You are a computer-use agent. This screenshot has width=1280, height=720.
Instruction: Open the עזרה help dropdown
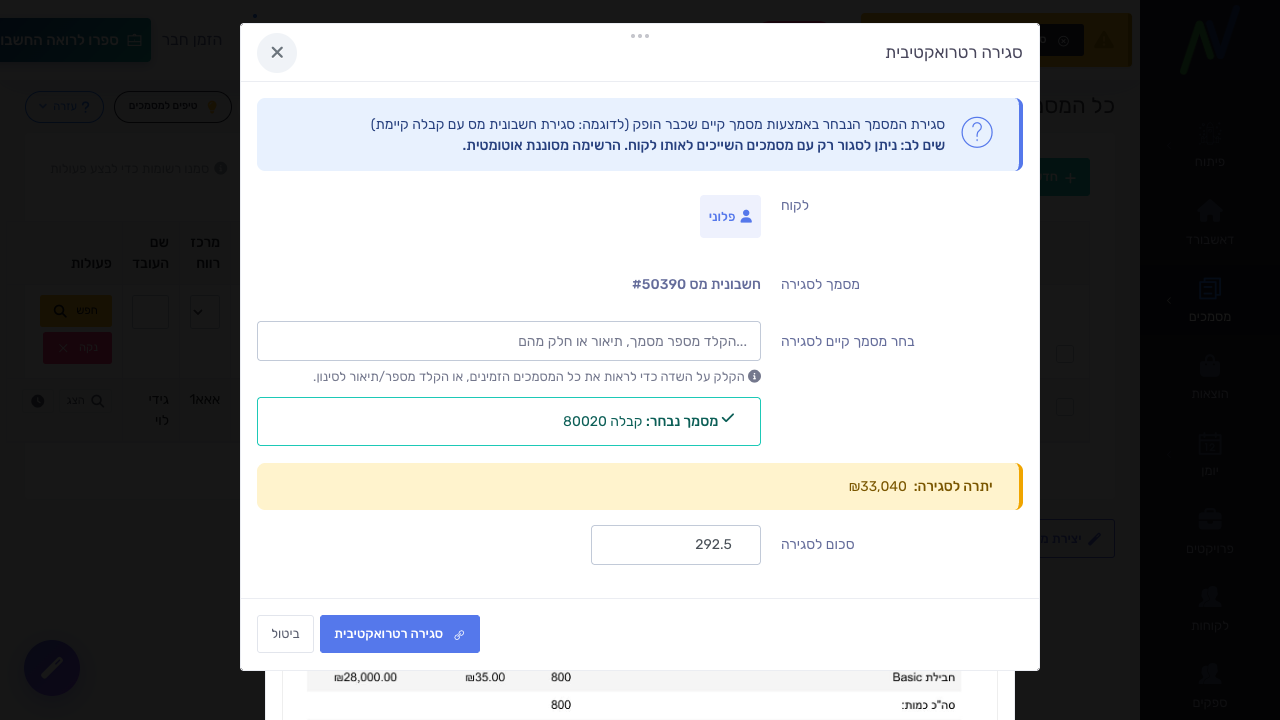(x=64, y=106)
